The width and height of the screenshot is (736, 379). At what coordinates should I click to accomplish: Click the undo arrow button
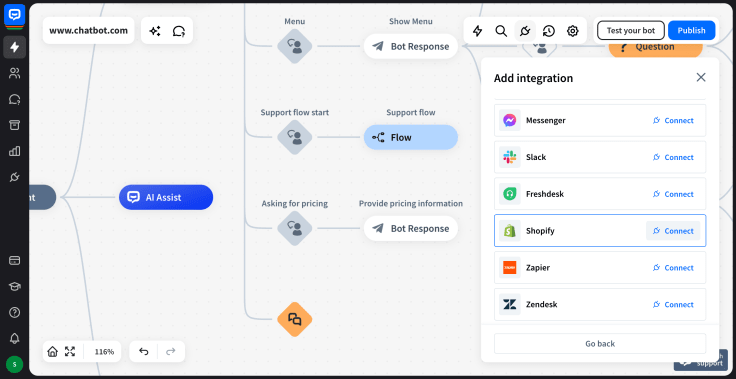point(144,351)
